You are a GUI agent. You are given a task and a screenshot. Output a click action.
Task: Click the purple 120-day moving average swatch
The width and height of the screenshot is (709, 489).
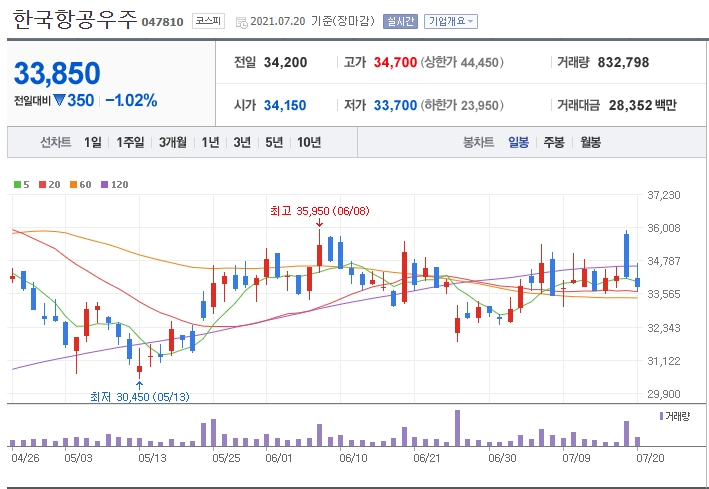104,185
